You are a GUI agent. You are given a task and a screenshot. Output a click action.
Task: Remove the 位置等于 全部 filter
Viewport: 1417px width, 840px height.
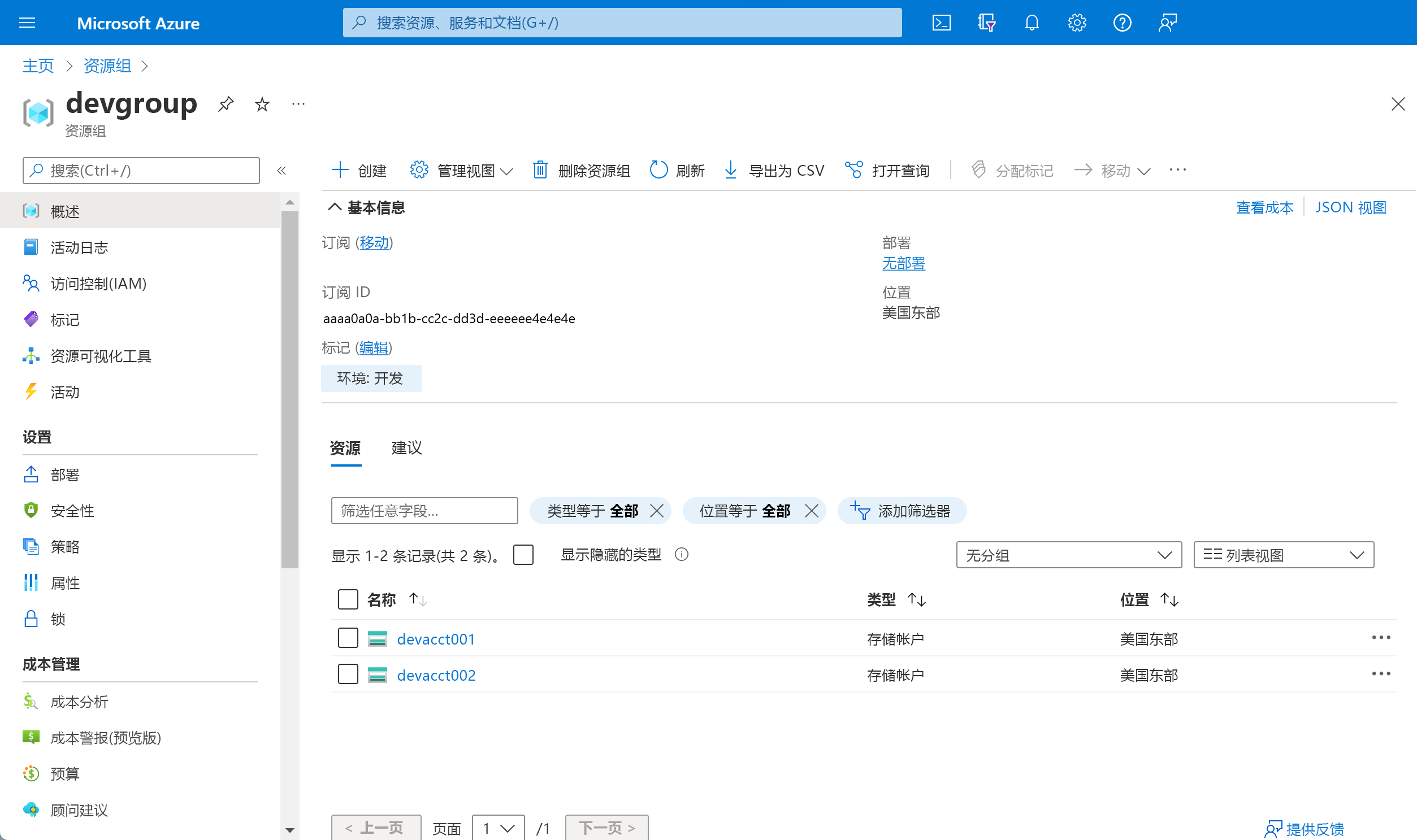pyautogui.click(x=812, y=511)
